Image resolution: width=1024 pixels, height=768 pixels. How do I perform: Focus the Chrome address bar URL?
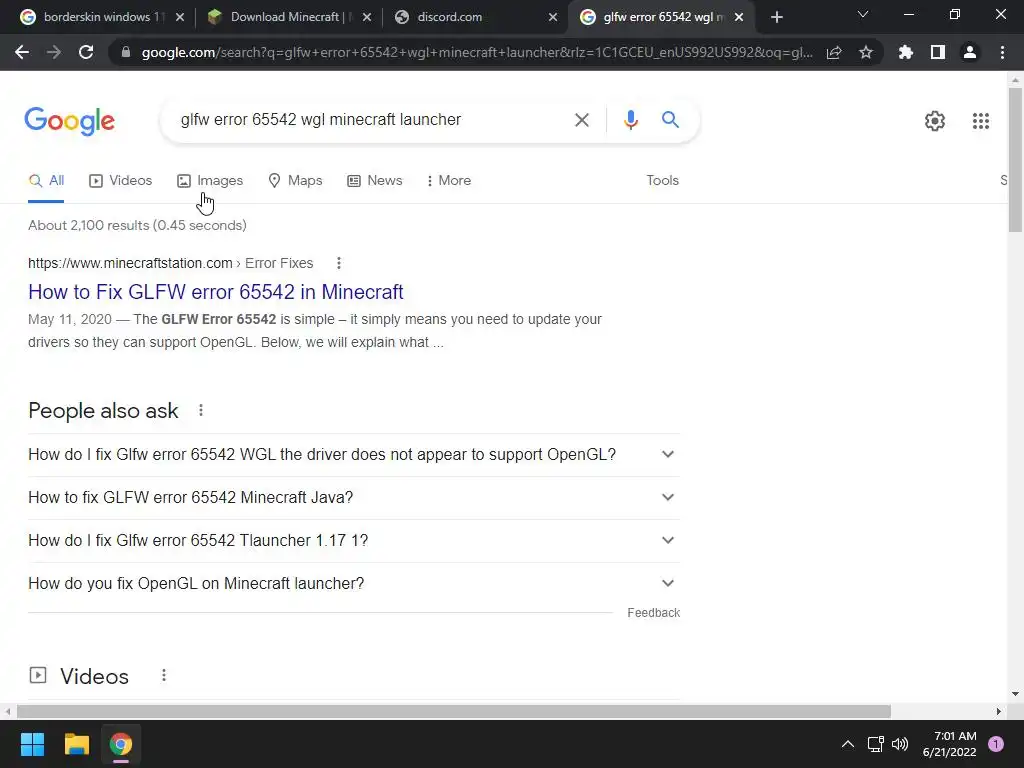(x=477, y=52)
